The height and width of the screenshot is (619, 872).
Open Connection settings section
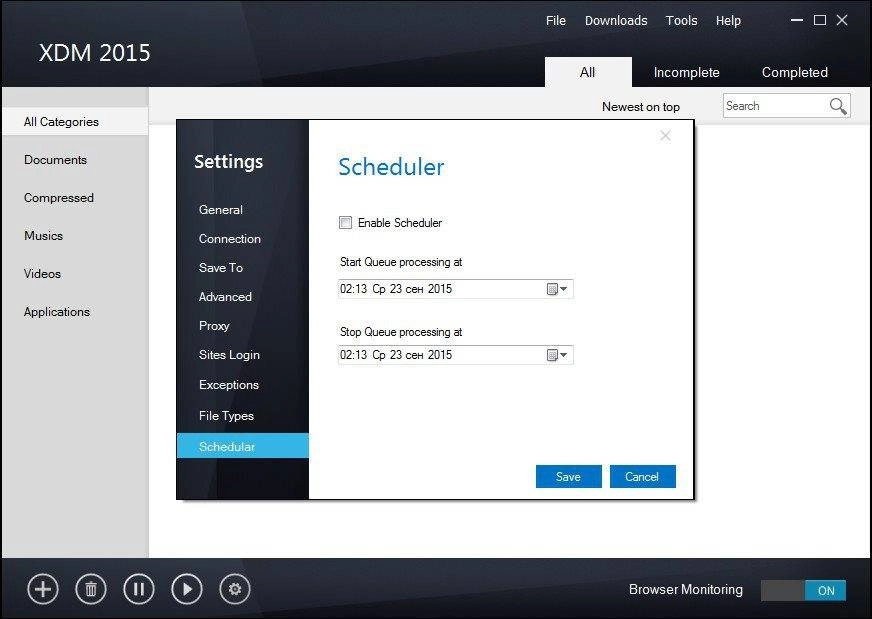coord(230,239)
